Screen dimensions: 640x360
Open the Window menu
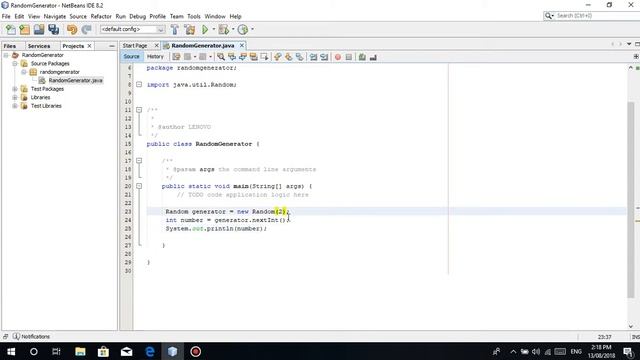tap(215, 16)
